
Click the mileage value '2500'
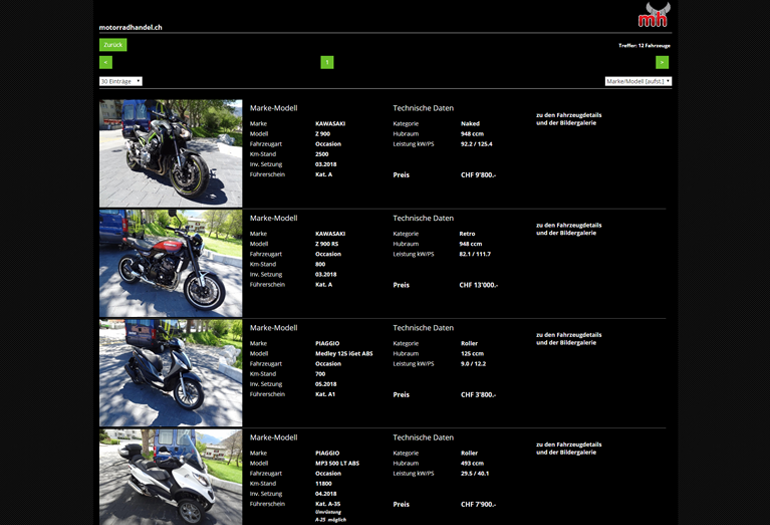pyautogui.click(x=322, y=154)
